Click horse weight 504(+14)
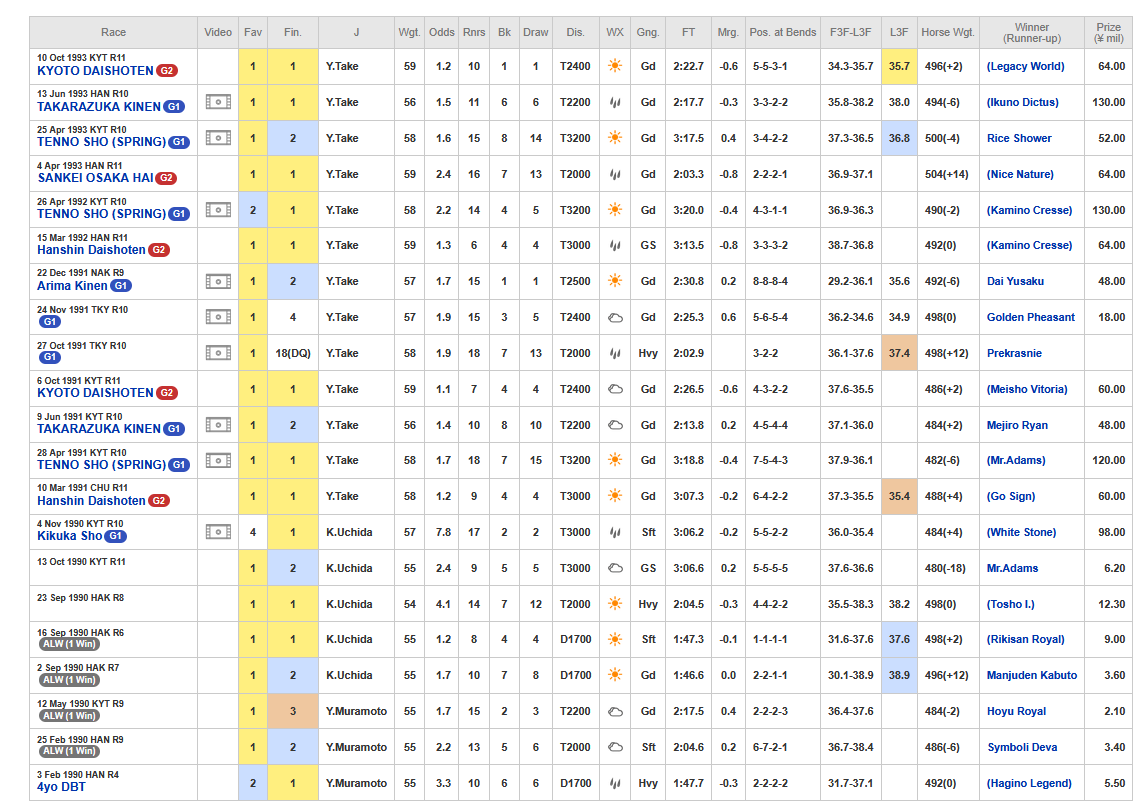 [x=946, y=174]
